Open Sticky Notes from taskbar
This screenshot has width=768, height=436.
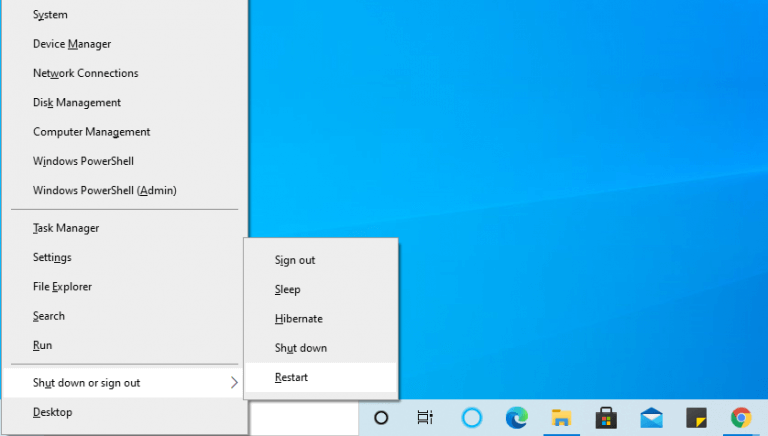pyautogui.click(x=696, y=418)
